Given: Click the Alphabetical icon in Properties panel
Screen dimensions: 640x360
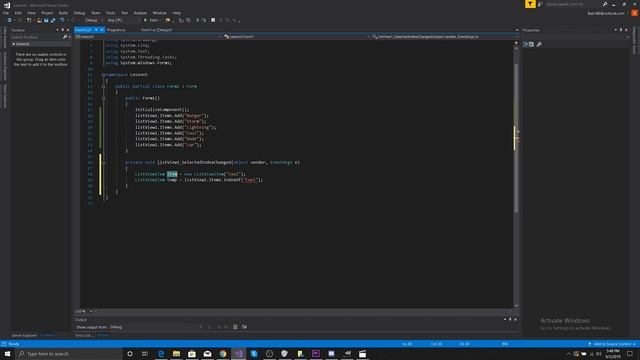Looking at the screenshot, I should 531,44.
